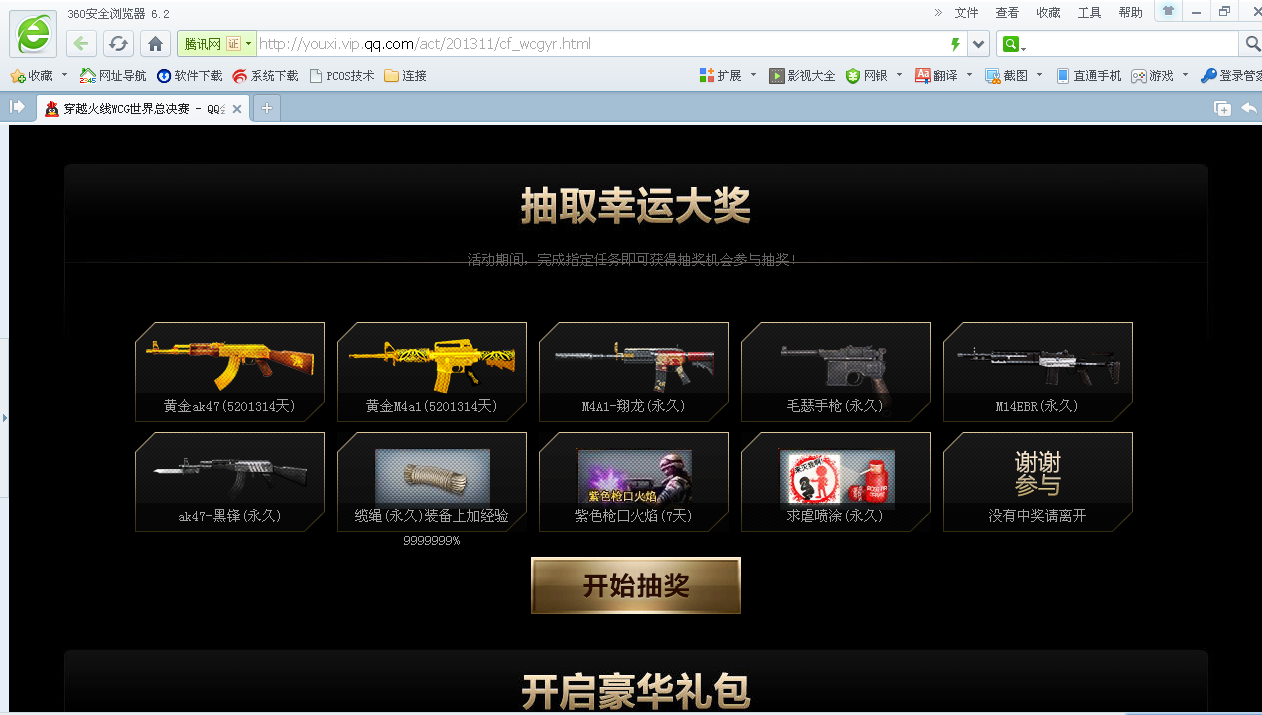This screenshot has width=1262, height=715.
Task: Toggle the sidebar arrow left of tabs
Action: 17,107
